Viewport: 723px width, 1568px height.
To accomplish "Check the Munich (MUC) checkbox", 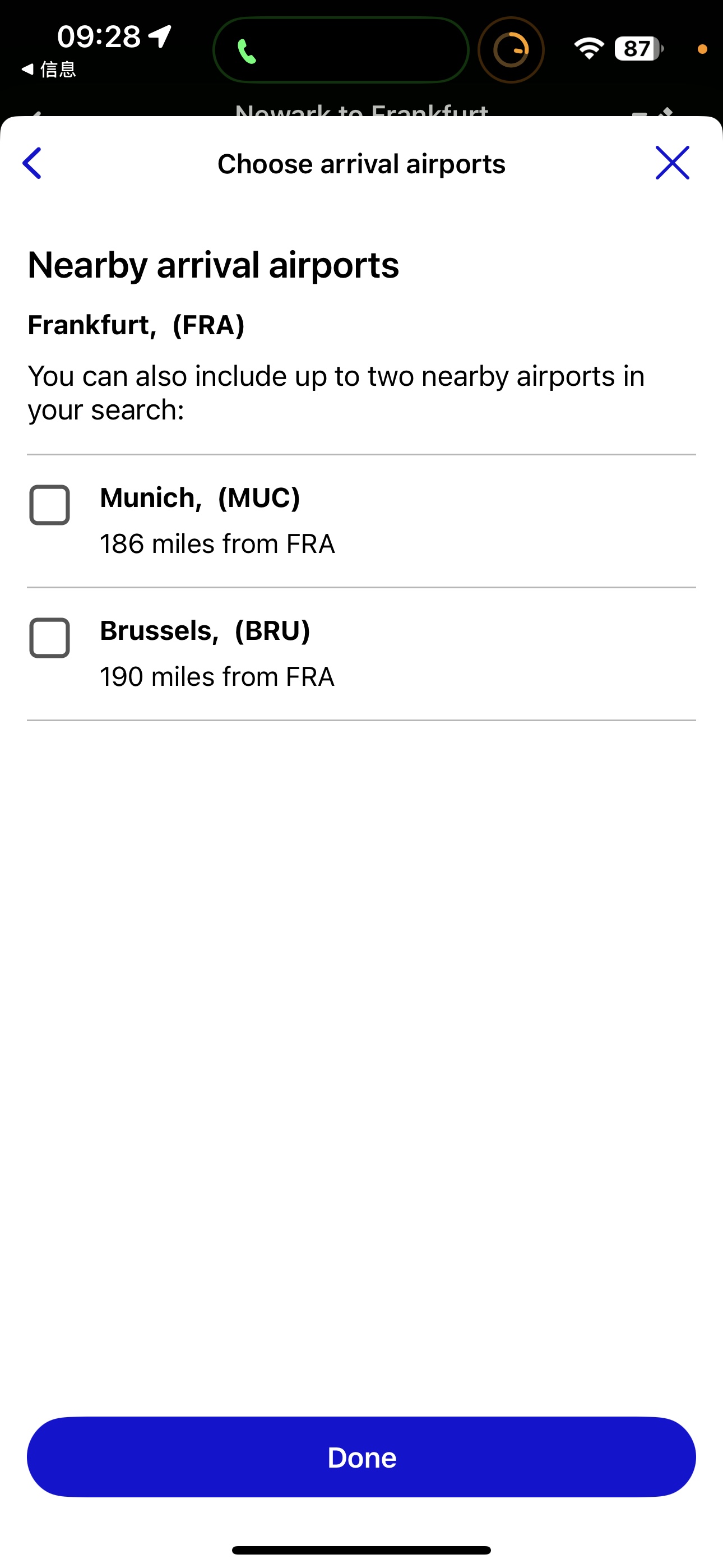I will (49, 505).
